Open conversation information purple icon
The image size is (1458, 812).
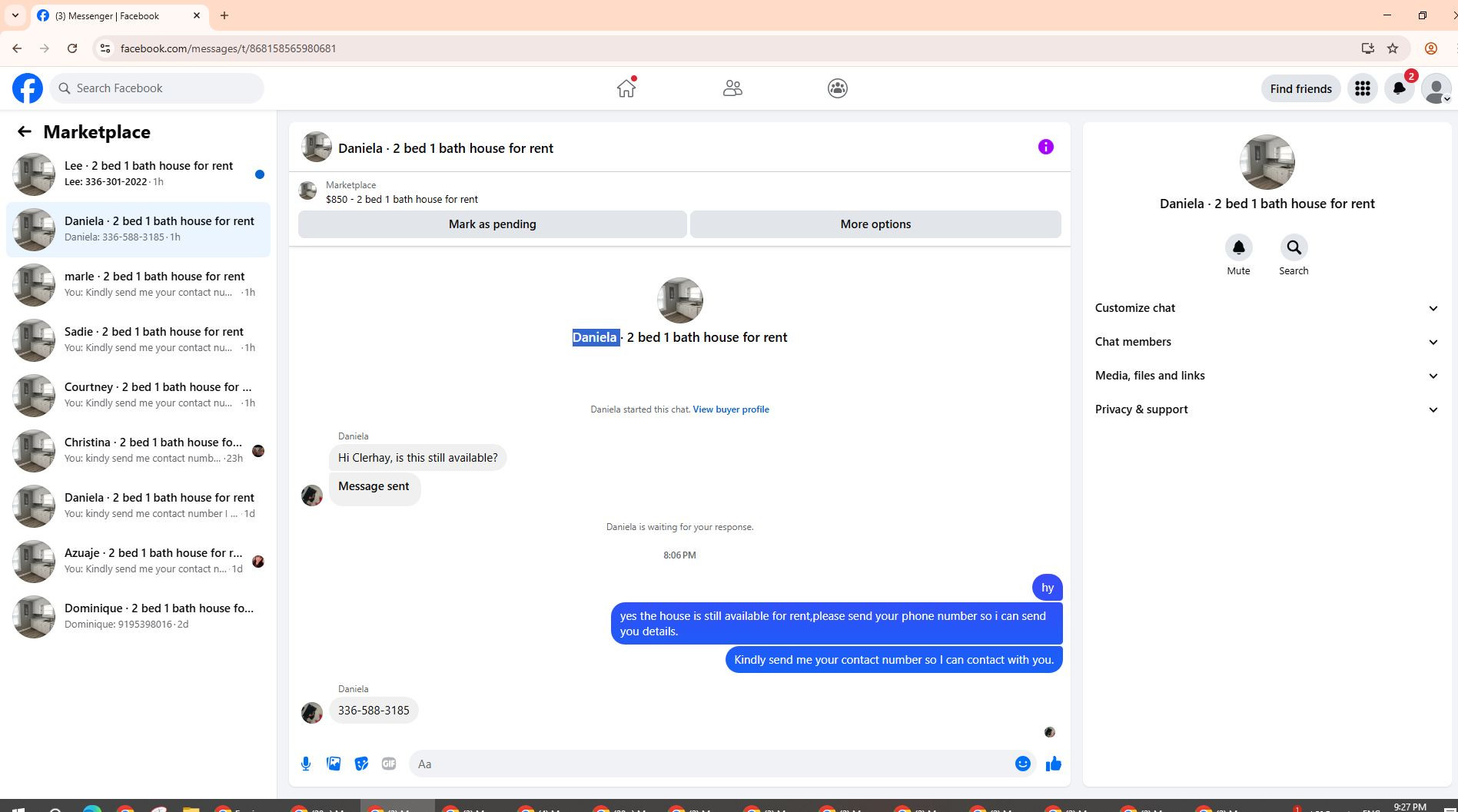1046,147
